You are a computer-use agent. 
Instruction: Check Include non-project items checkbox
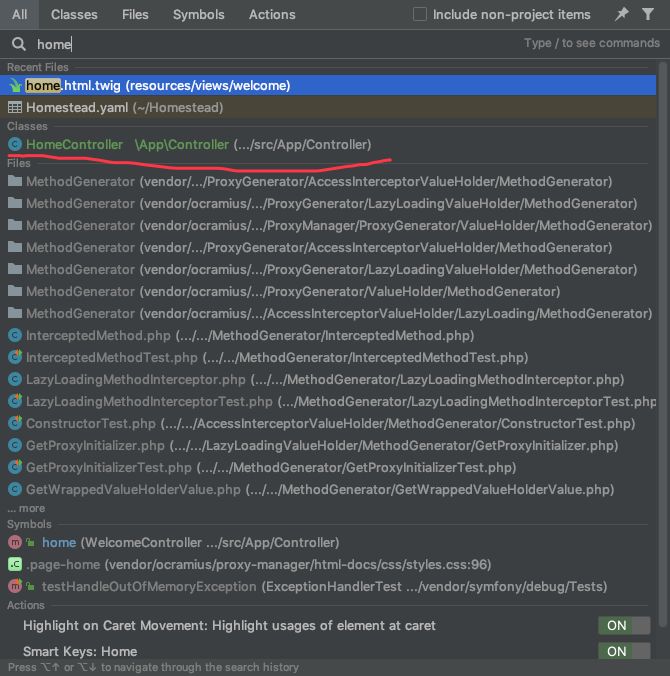420,15
